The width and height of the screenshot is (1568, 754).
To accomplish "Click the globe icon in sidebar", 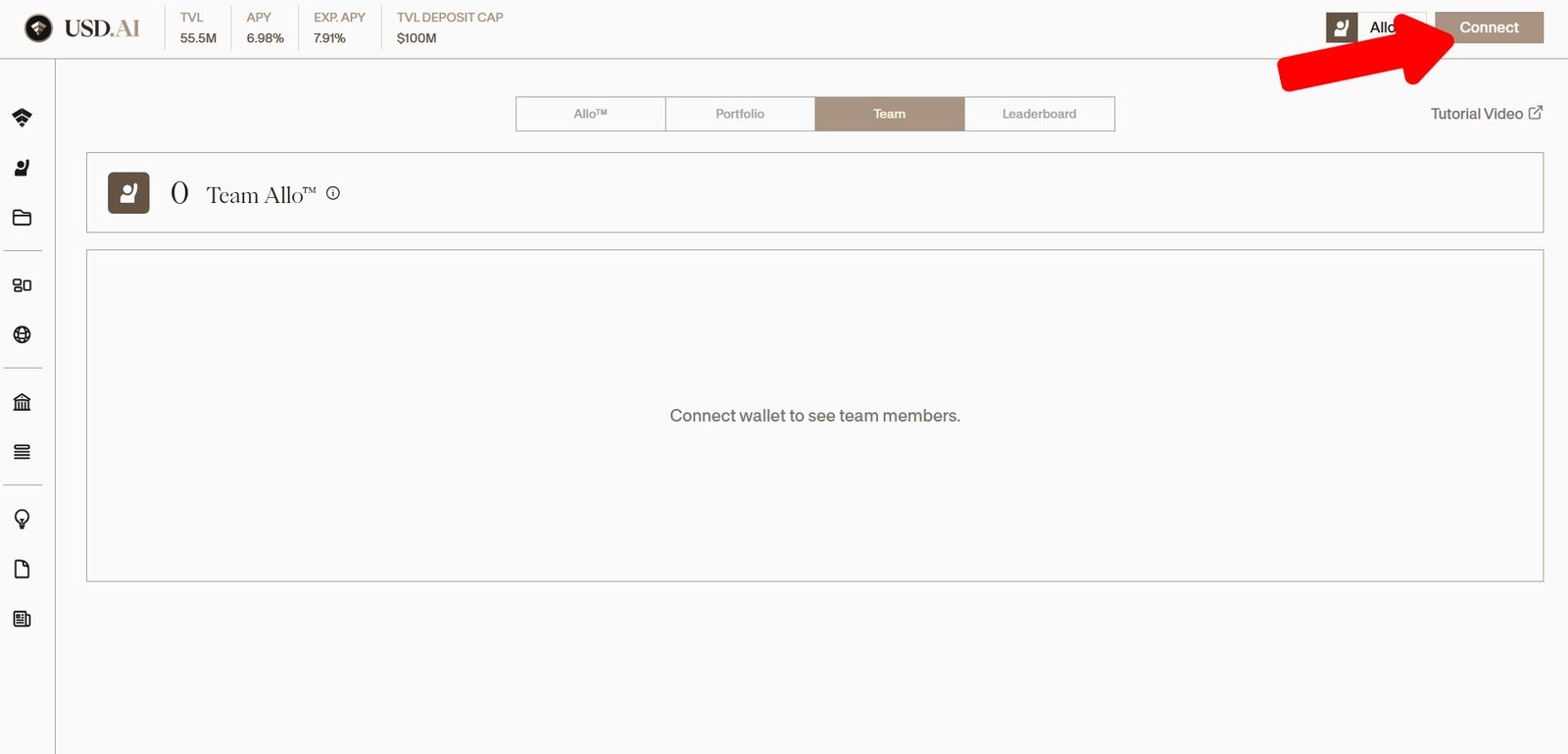I will (x=22, y=334).
